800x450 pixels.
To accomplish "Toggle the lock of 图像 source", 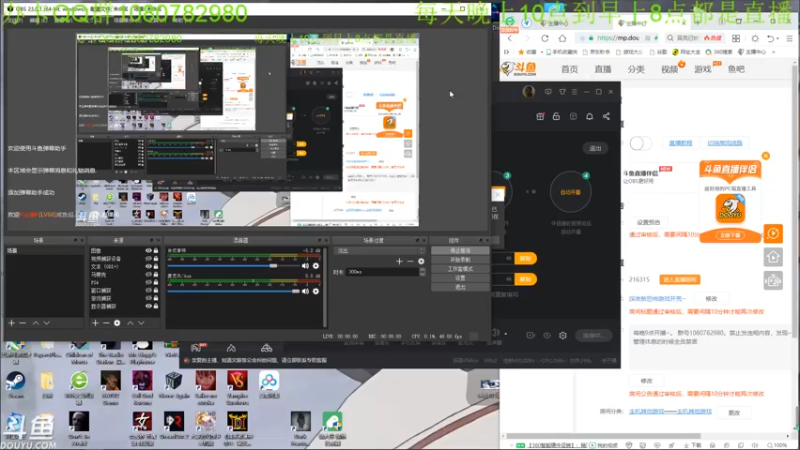I will coord(156,251).
